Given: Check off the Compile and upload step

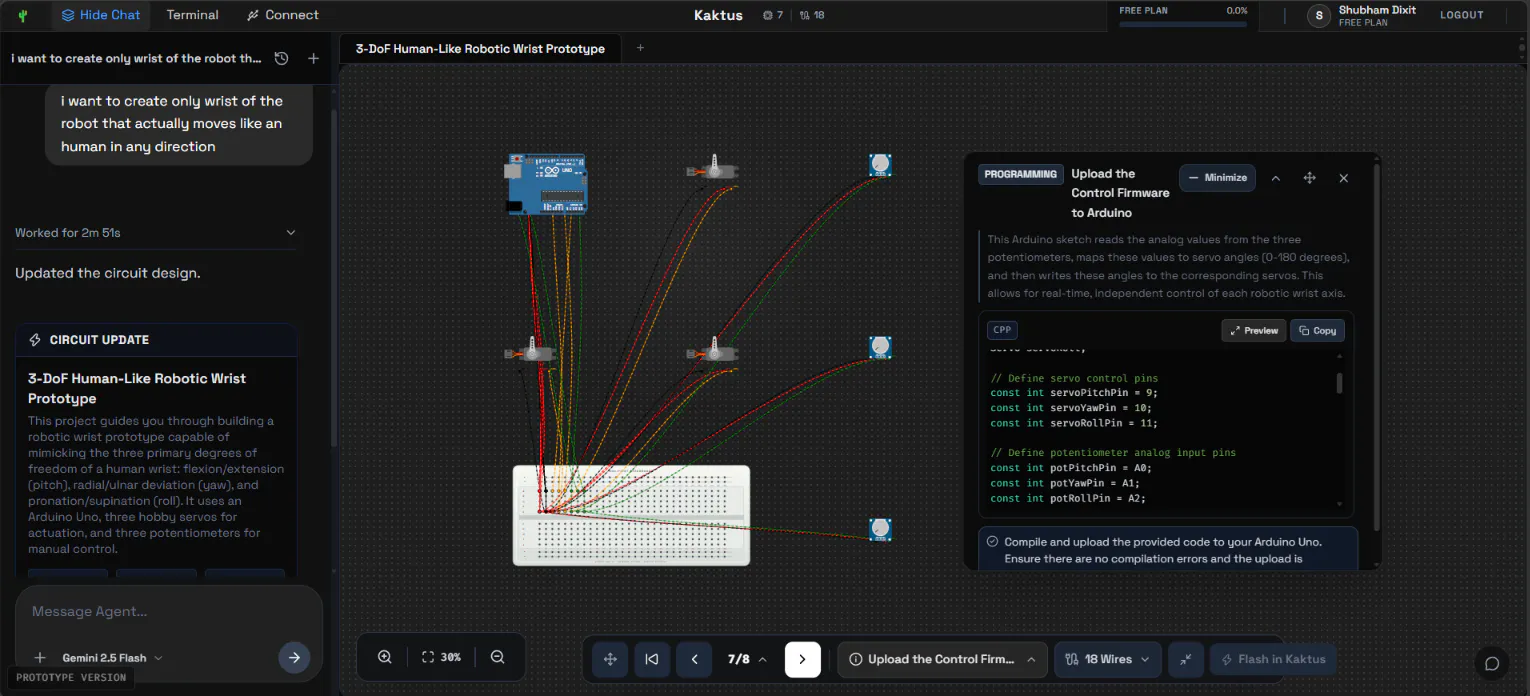Looking at the screenshot, I should coord(992,541).
